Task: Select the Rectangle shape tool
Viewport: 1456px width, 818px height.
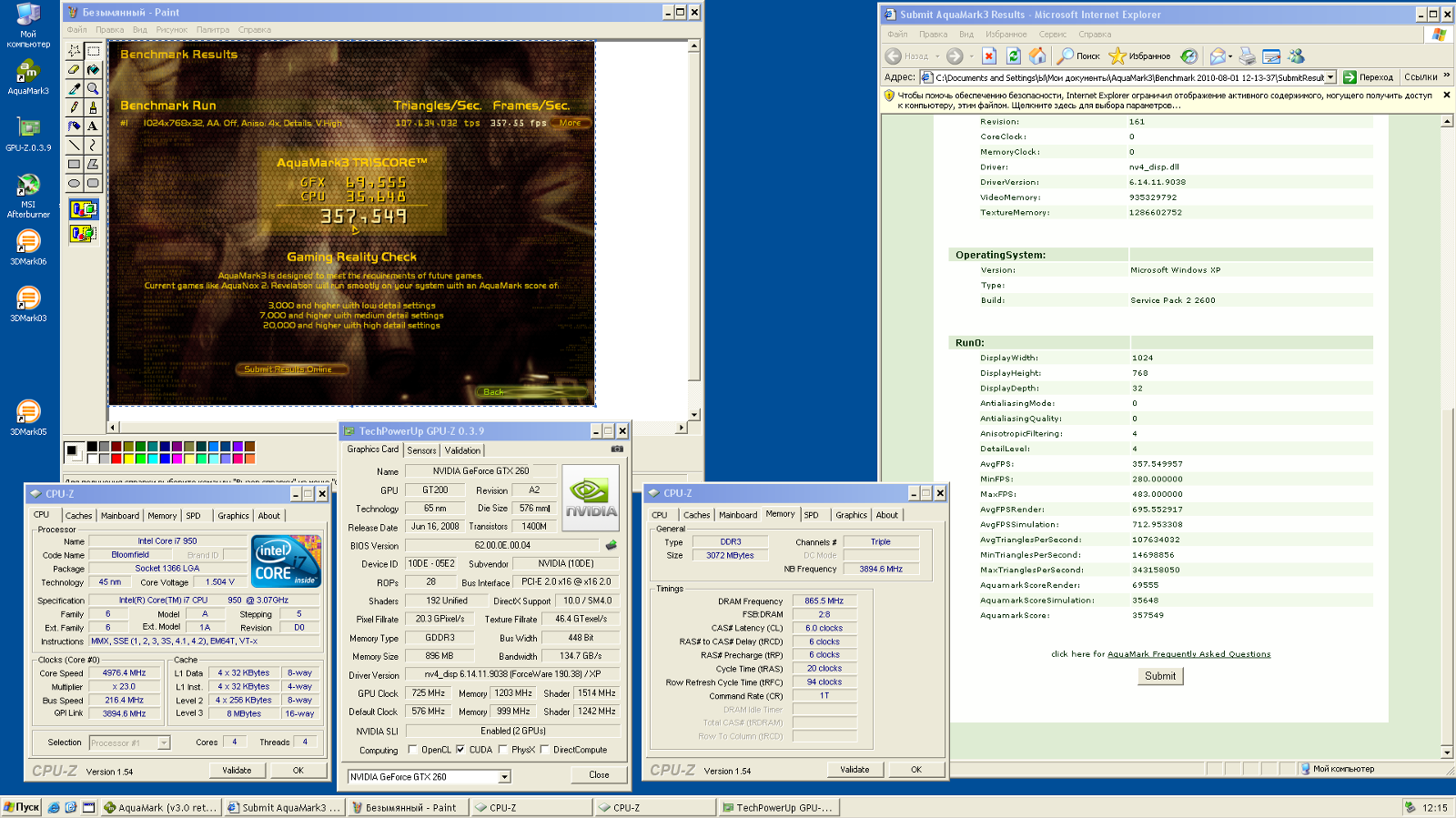Action: click(74, 164)
